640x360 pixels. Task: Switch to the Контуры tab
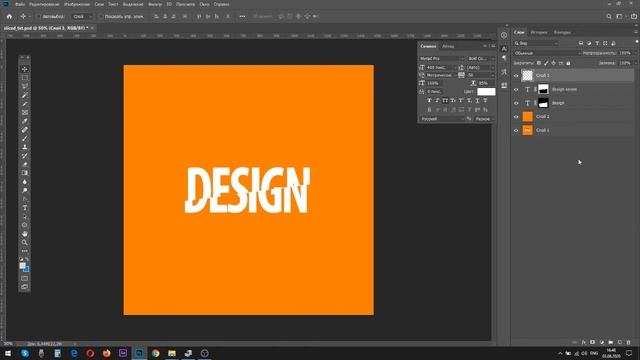coord(562,32)
